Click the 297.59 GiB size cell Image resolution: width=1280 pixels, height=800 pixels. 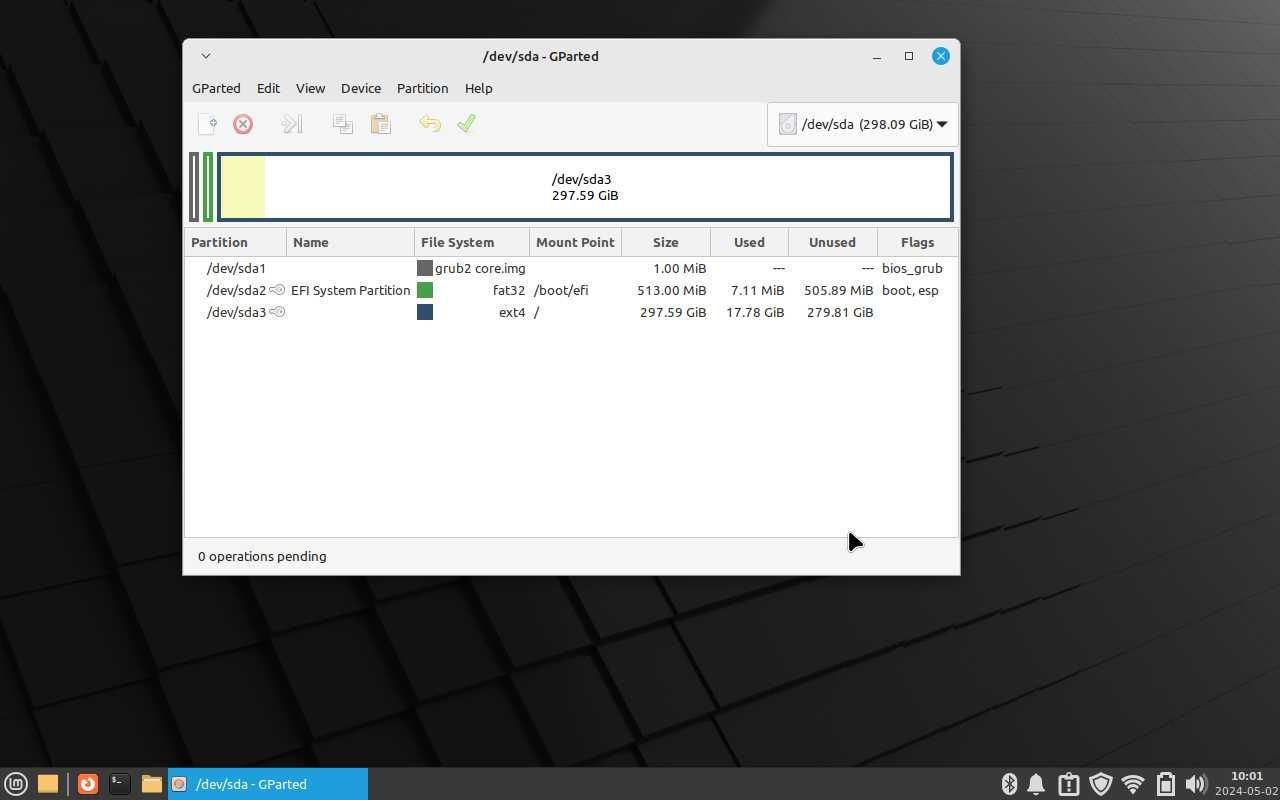(x=672, y=312)
